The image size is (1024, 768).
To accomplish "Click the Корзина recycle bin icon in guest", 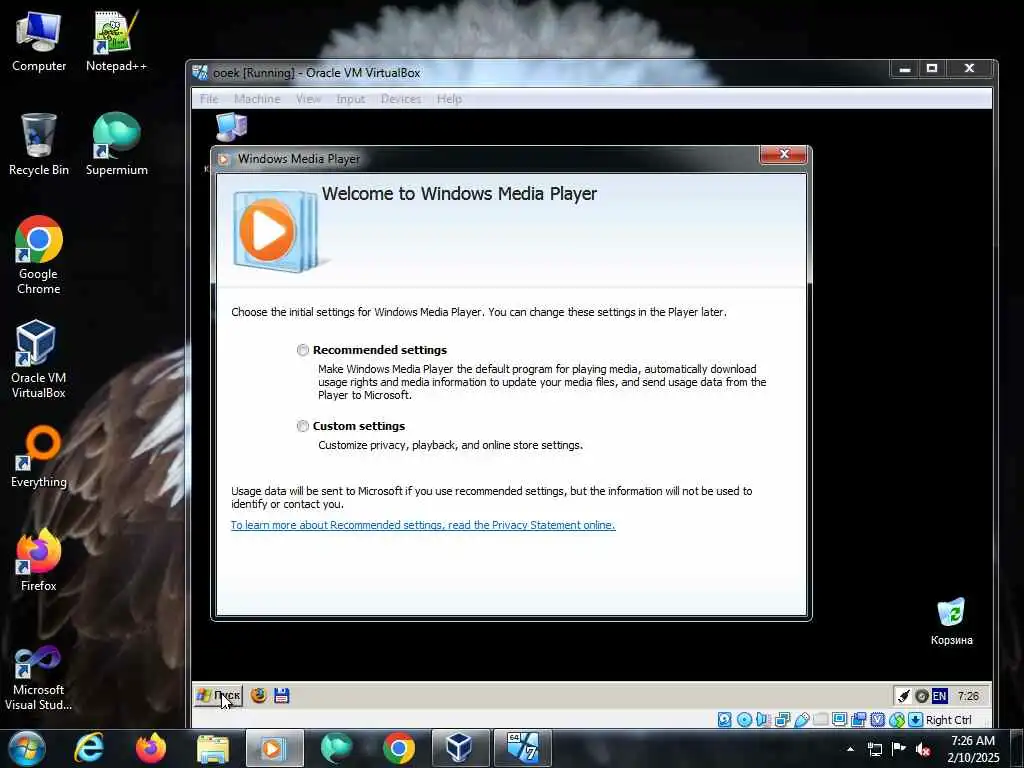I will (x=952, y=621).
